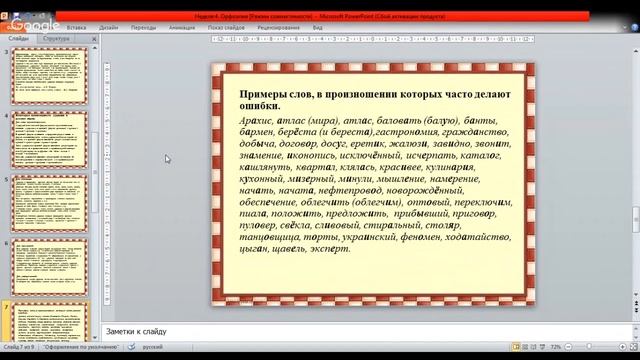Screen dimensions: 640x360
Task: Click the zoom in plus button
Action: pos(622,347)
